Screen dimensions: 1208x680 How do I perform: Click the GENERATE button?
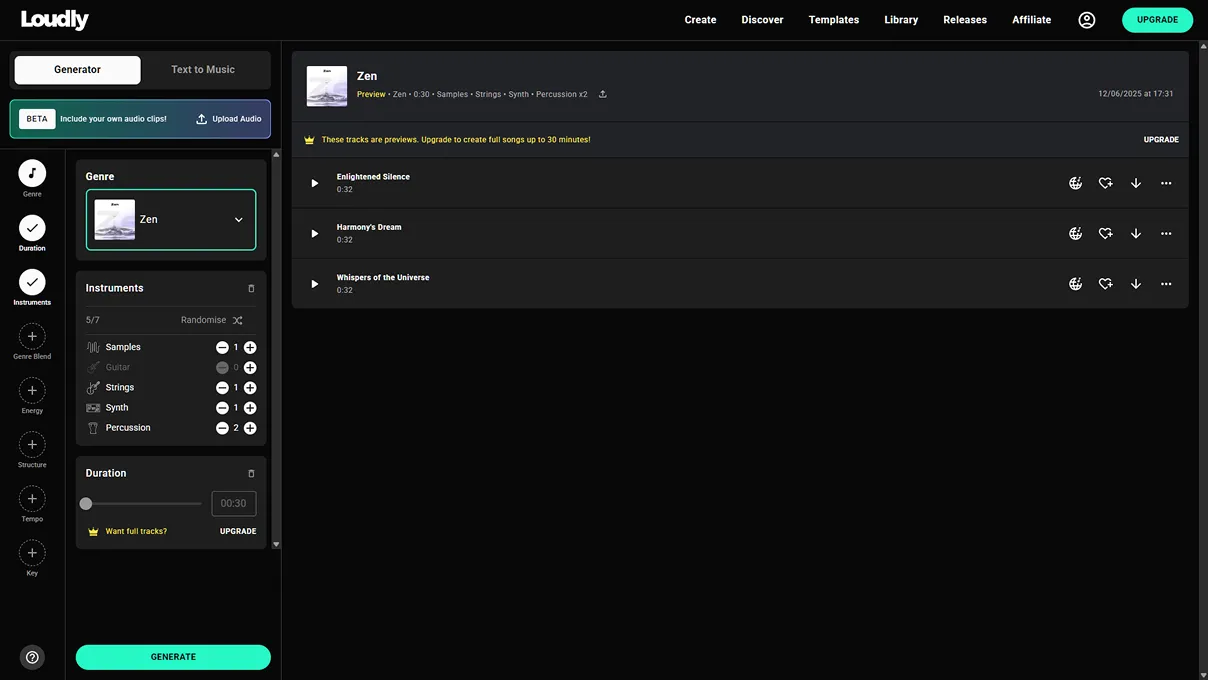click(x=173, y=657)
